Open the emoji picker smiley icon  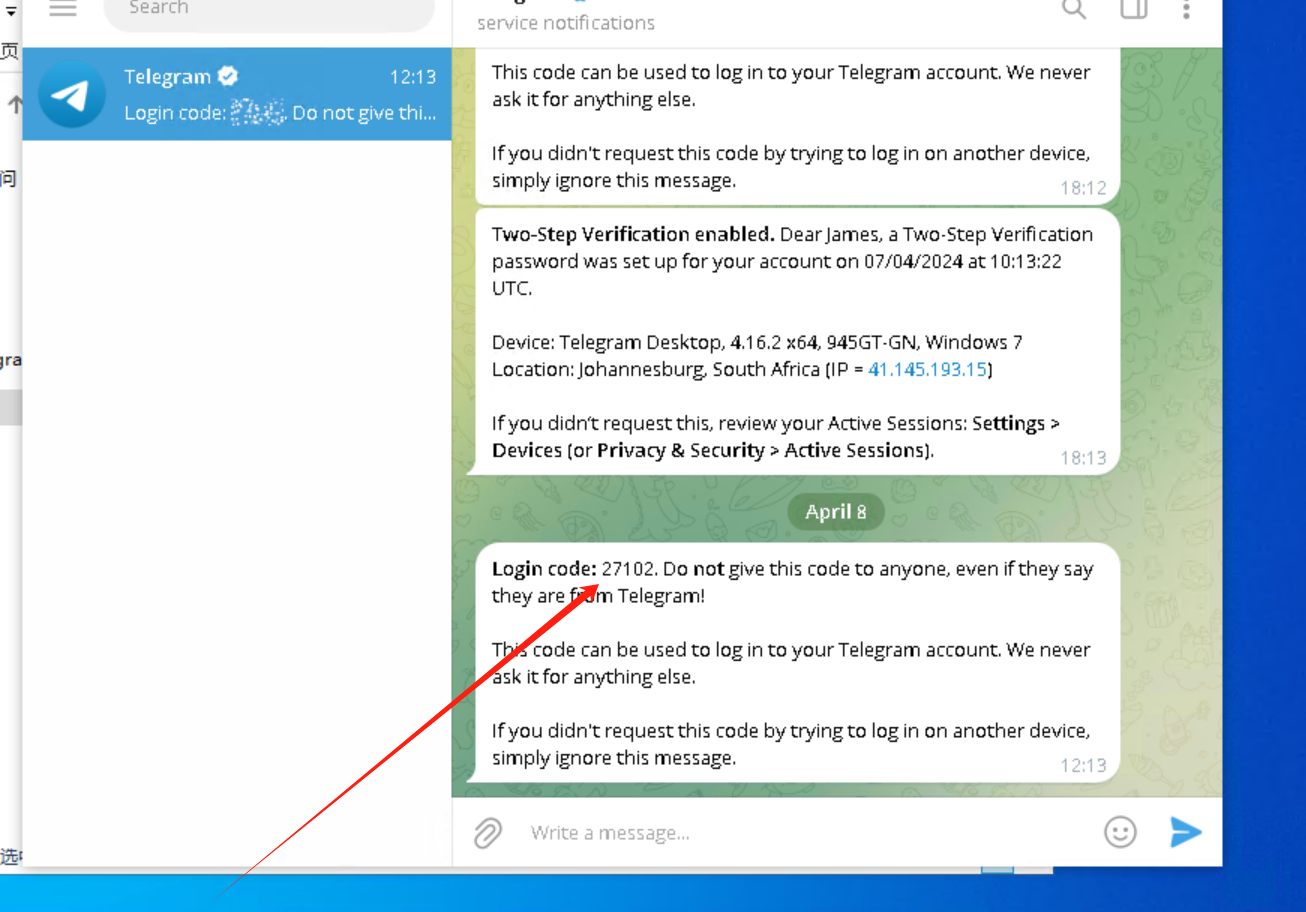1120,832
